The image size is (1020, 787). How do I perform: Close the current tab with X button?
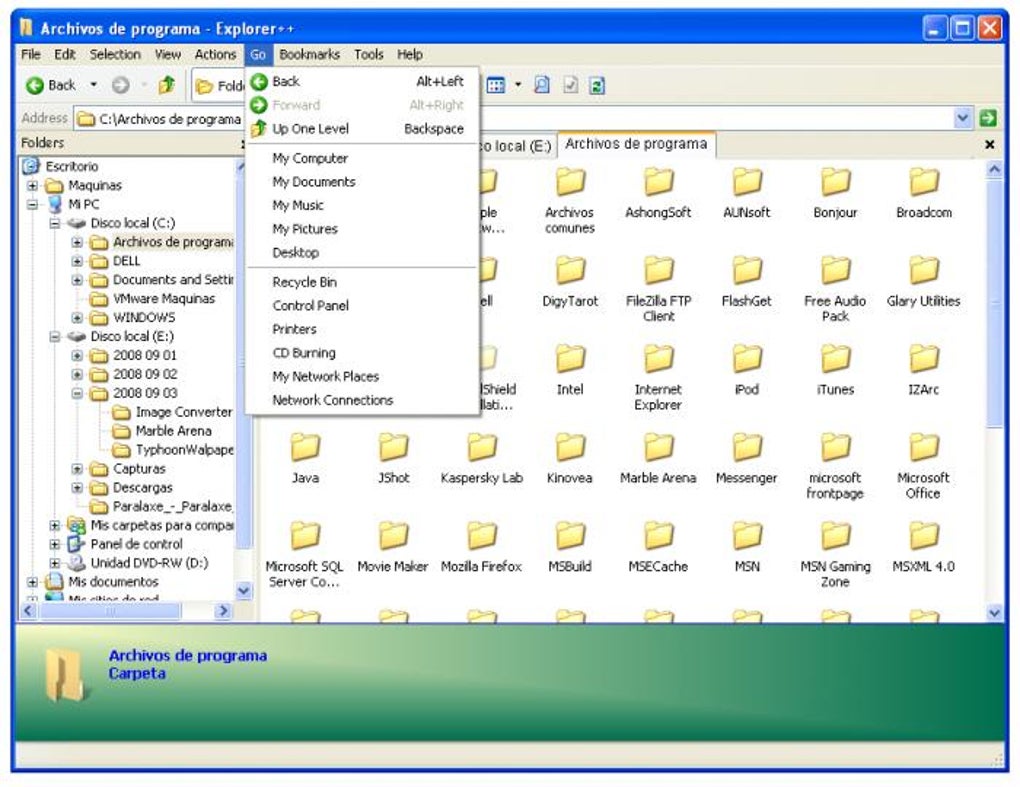pyautogui.click(x=989, y=144)
